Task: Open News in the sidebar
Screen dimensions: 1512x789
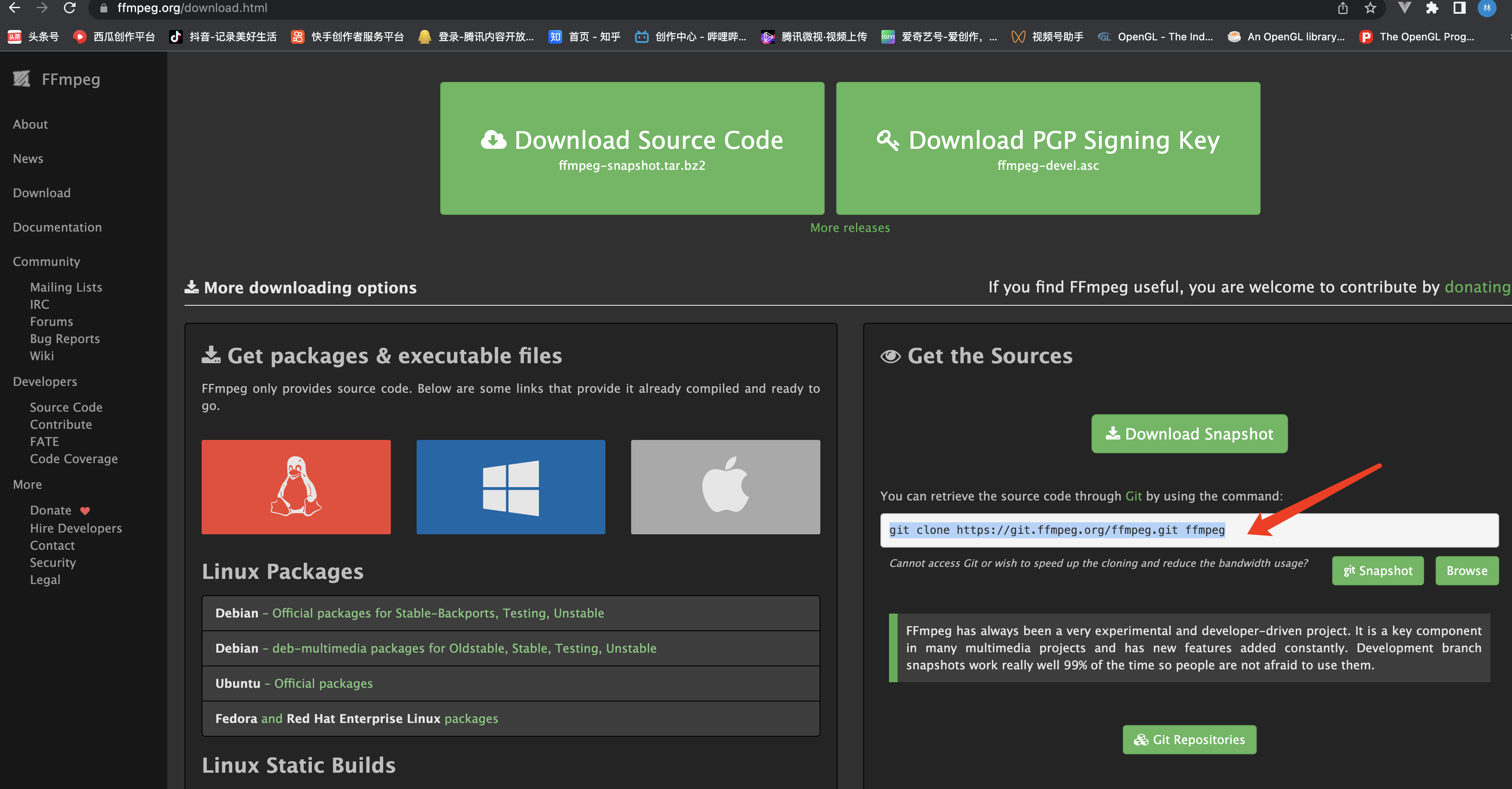Action: pyautogui.click(x=28, y=159)
